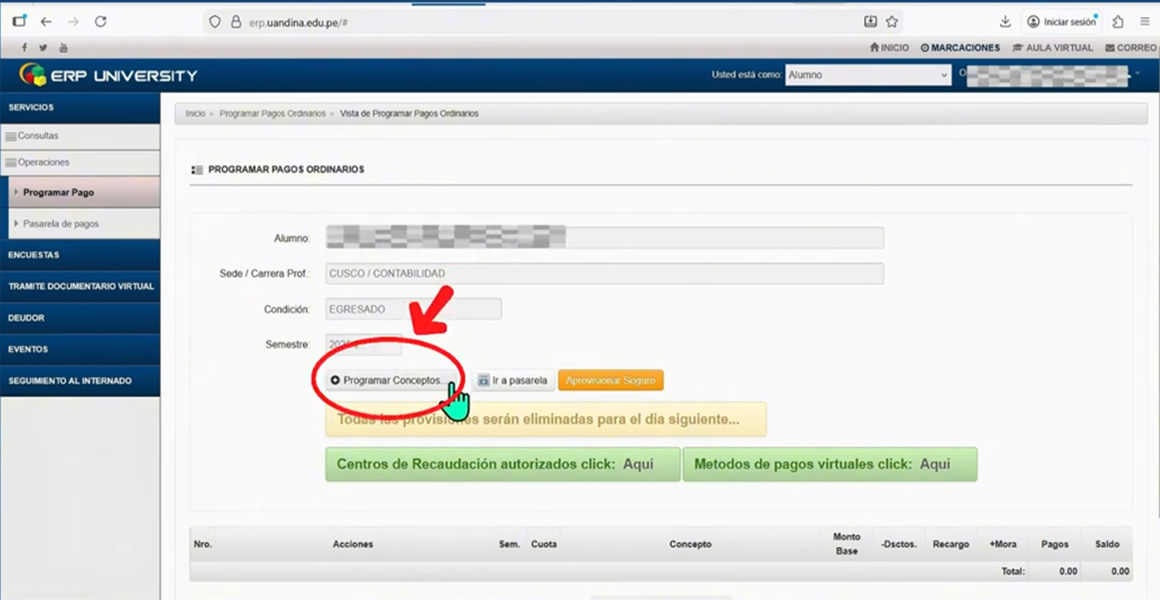Open the Twitter icon above the sidebar
Screen dimensions: 1160x600
pyautogui.click(x=42, y=47)
